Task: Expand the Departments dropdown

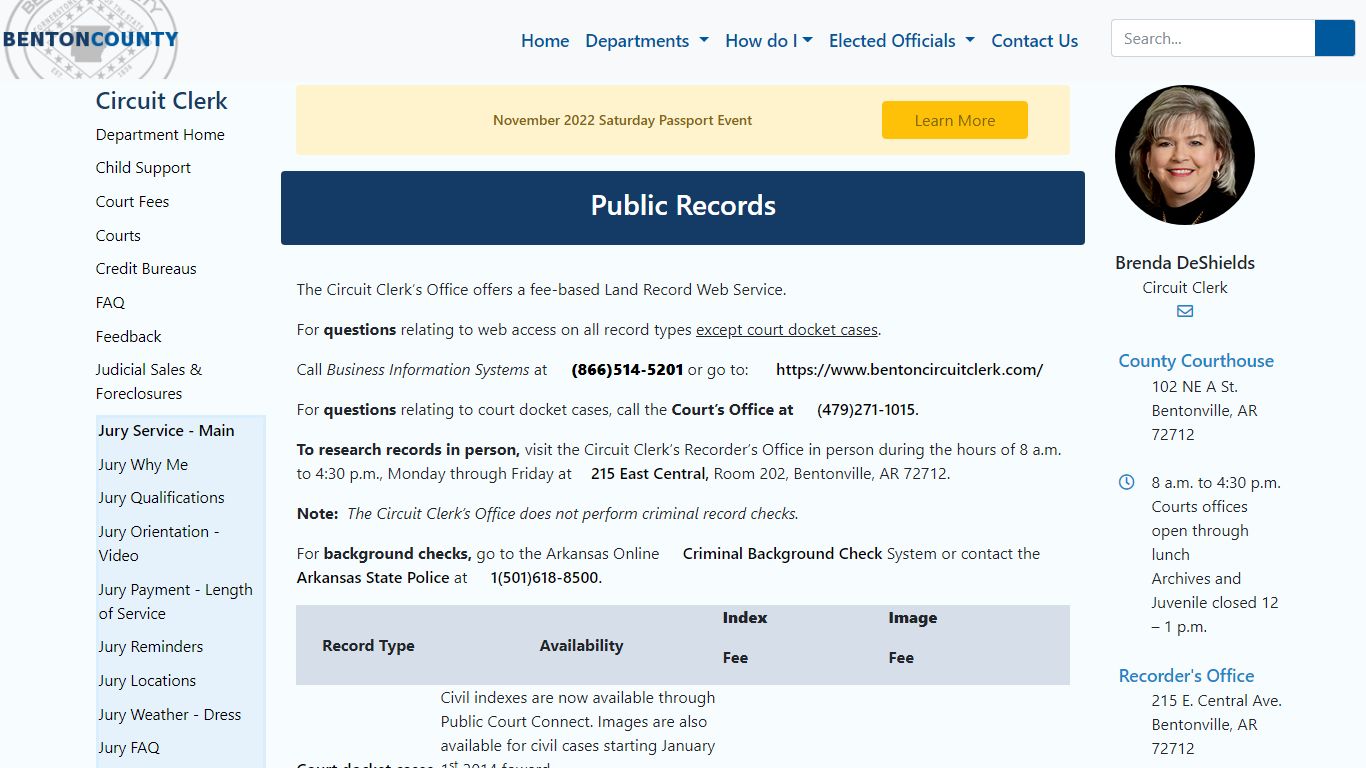Action: tap(646, 40)
